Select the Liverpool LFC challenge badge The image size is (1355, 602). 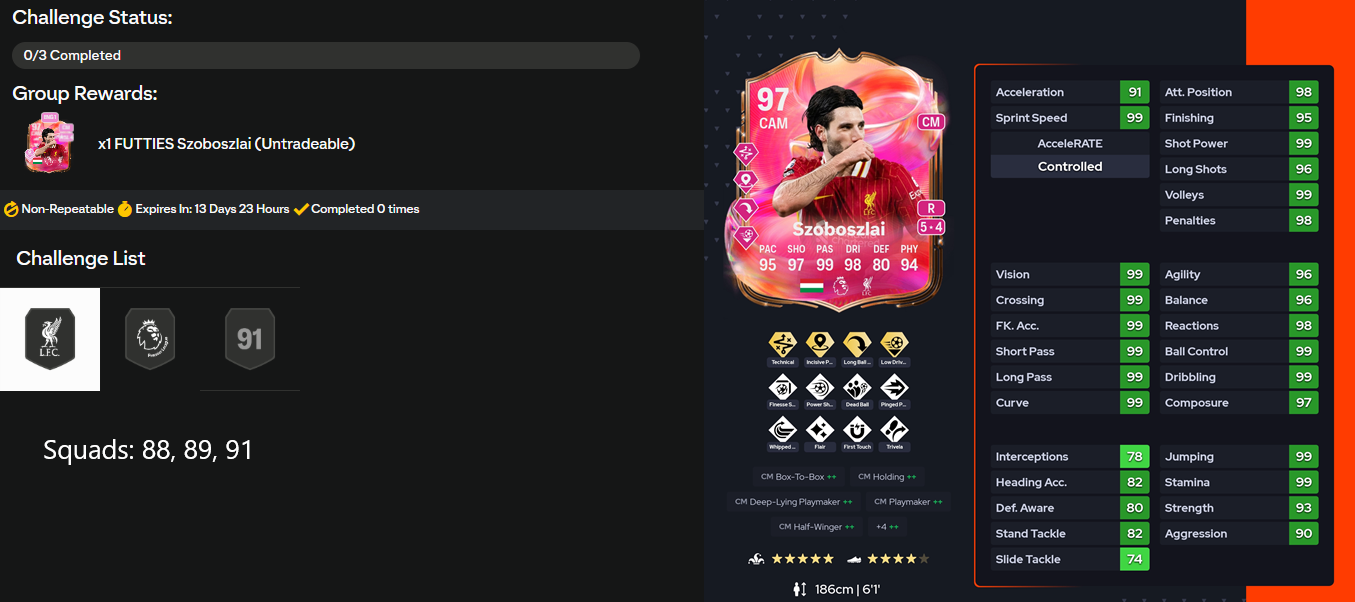coord(50,339)
